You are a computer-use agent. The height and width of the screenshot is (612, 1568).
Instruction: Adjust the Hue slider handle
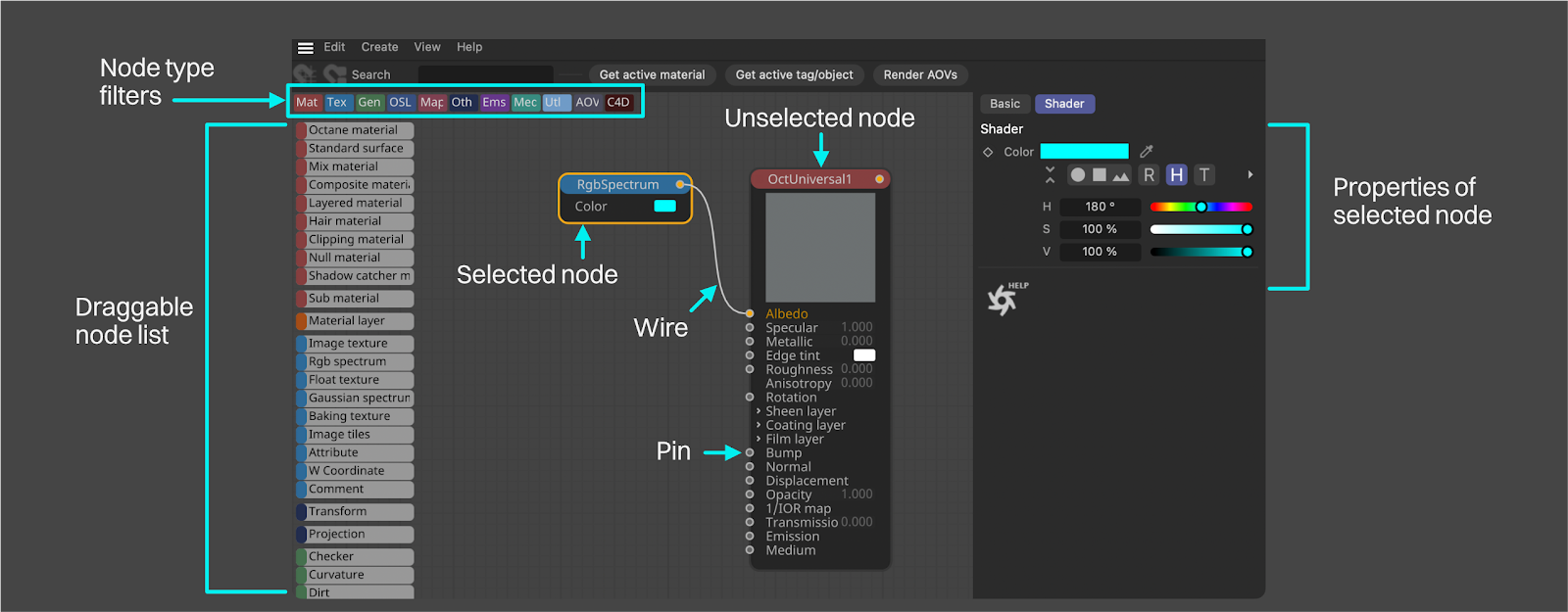pos(1200,207)
